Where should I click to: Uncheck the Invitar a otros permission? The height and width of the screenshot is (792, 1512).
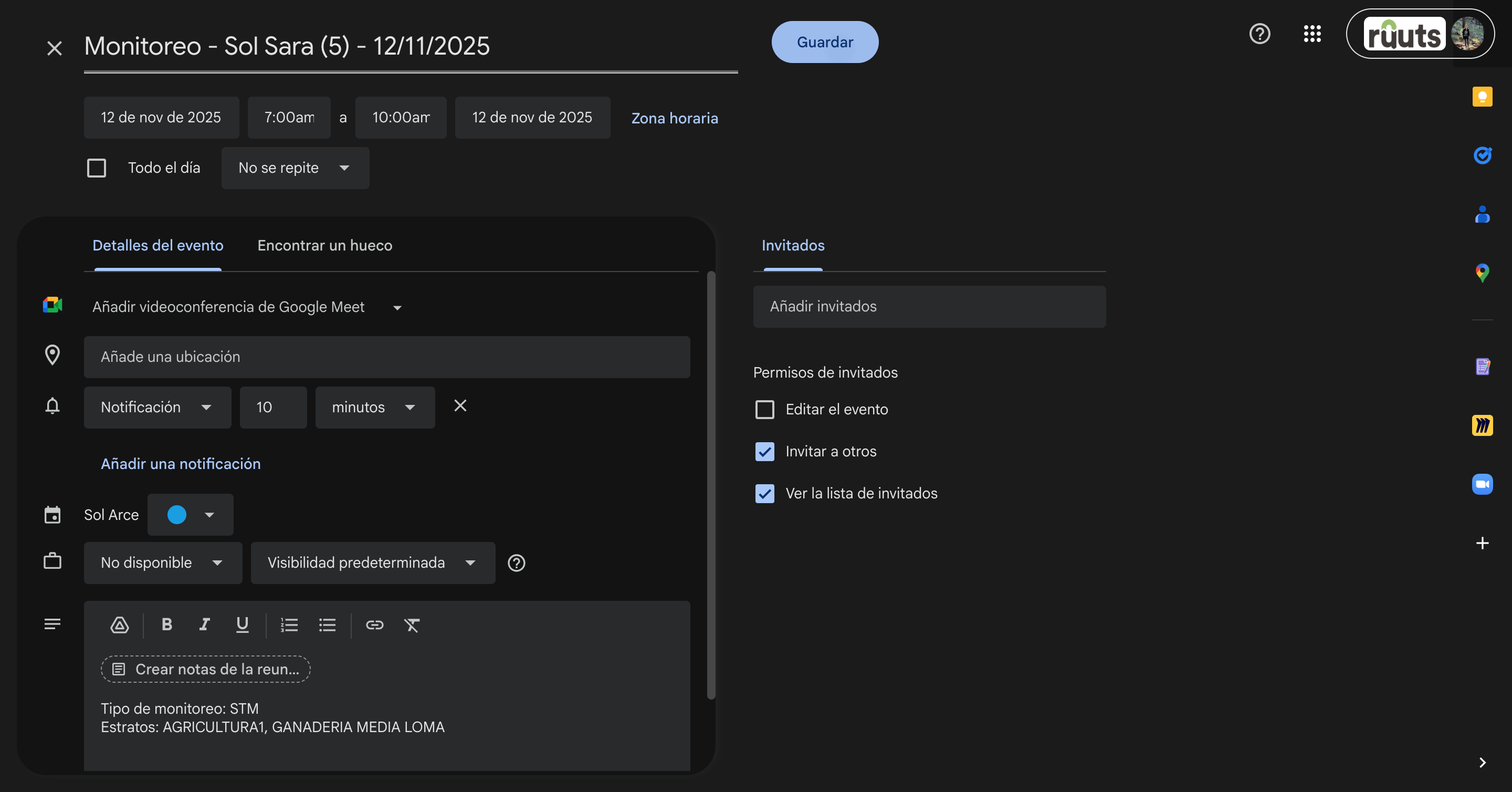(764, 452)
